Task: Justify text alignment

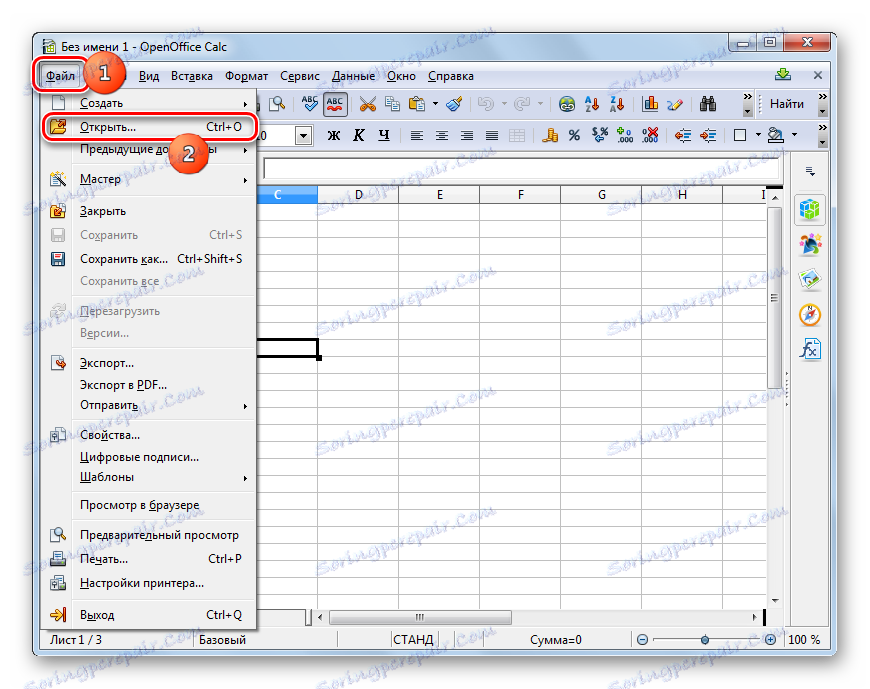Action: click(492, 135)
